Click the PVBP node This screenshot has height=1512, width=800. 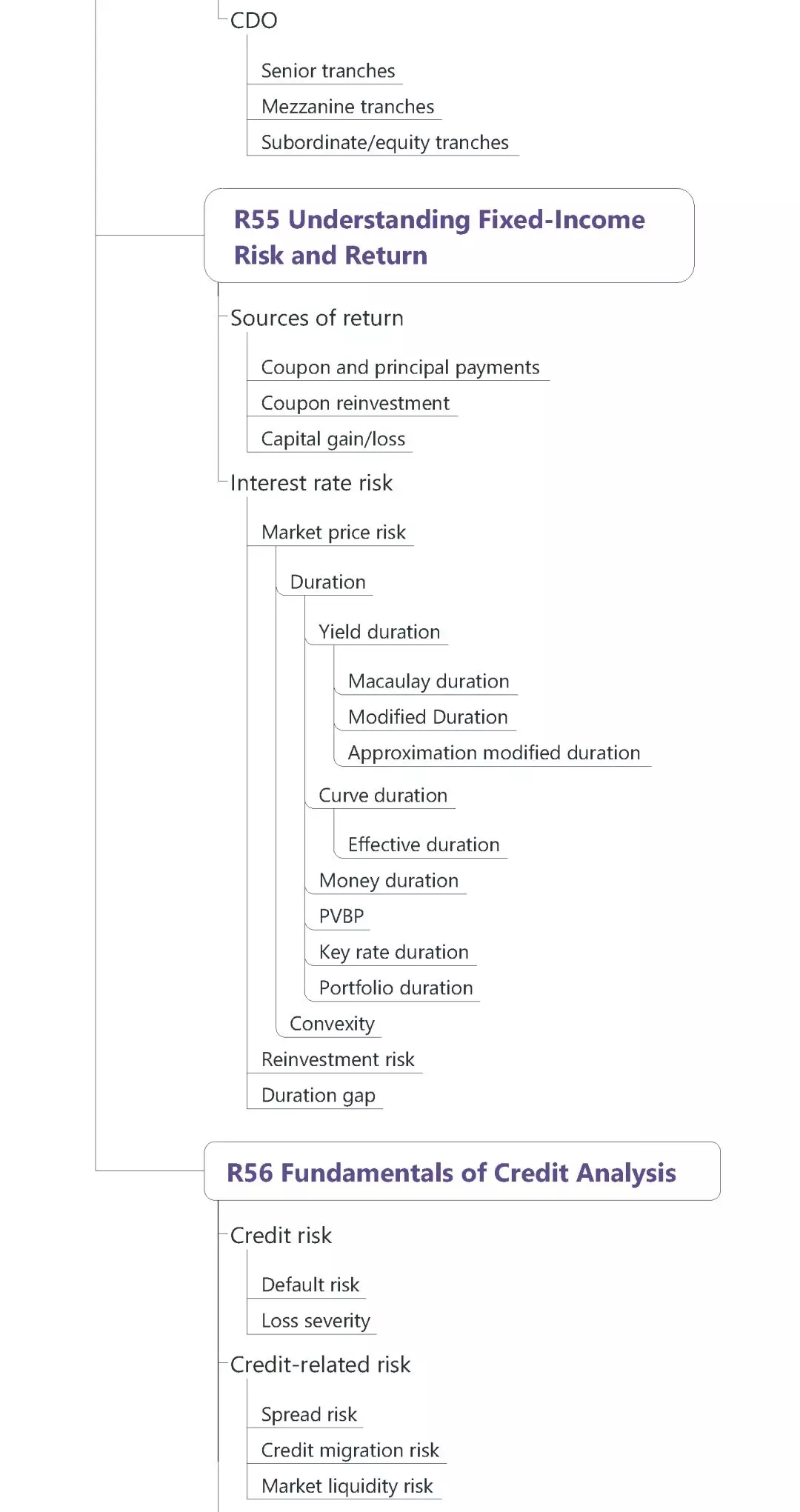tap(341, 916)
